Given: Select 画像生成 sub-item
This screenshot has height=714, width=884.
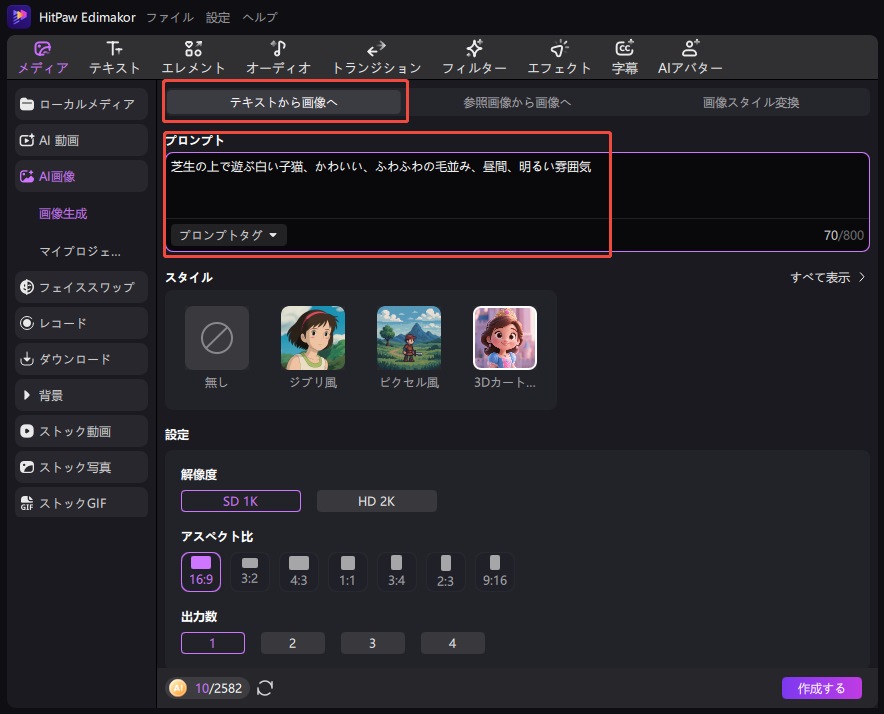Looking at the screenshot, I should [x=63, y=214].
